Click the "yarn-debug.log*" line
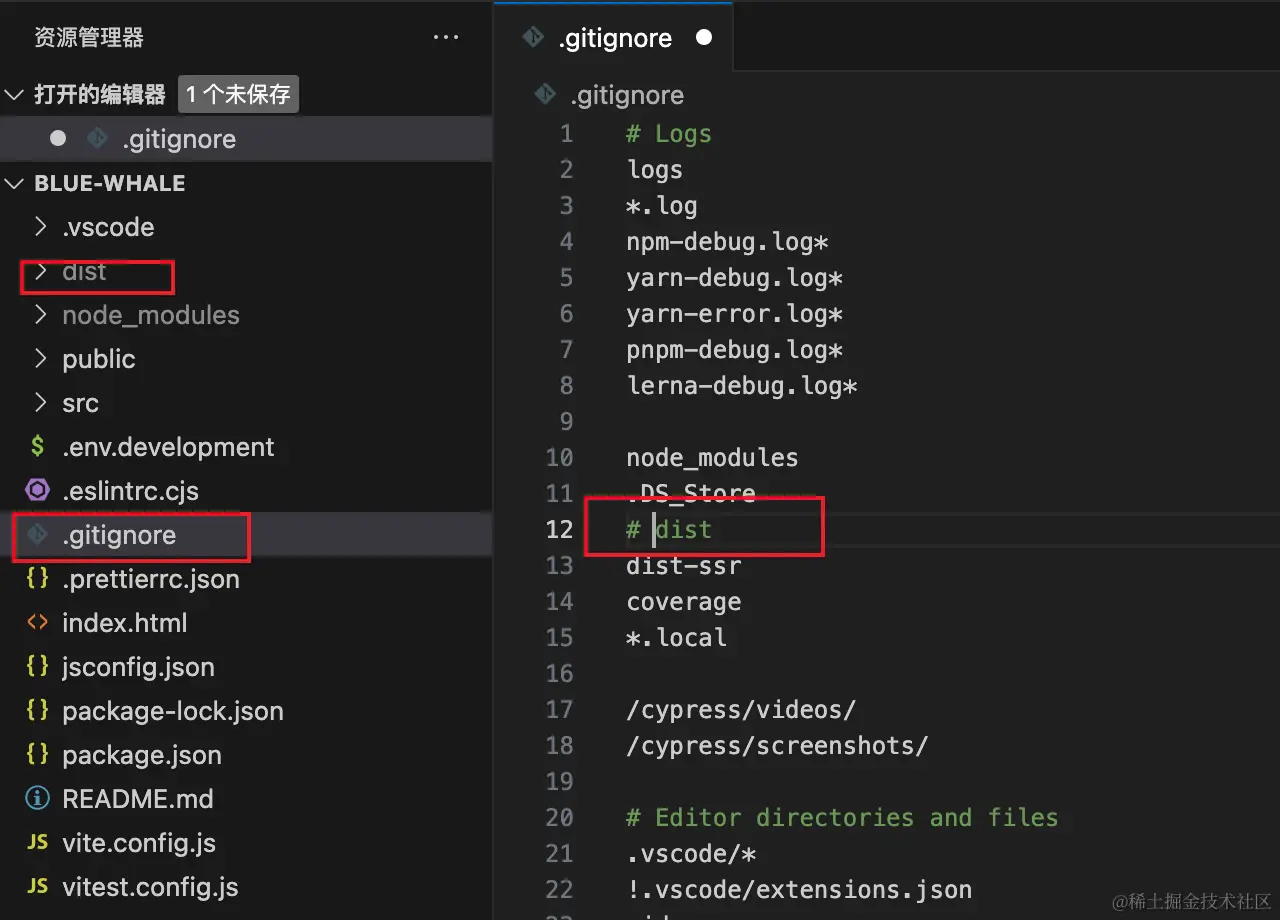The image size is (1280, 920). point(735,278)
